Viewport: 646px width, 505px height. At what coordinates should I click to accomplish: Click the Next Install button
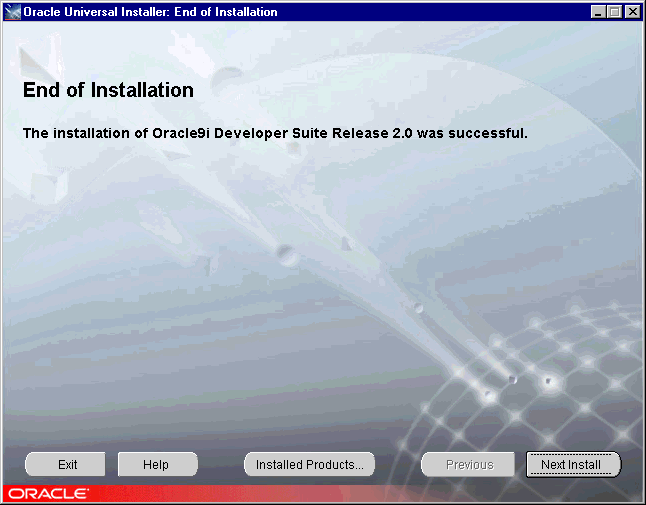coord(573,464)
